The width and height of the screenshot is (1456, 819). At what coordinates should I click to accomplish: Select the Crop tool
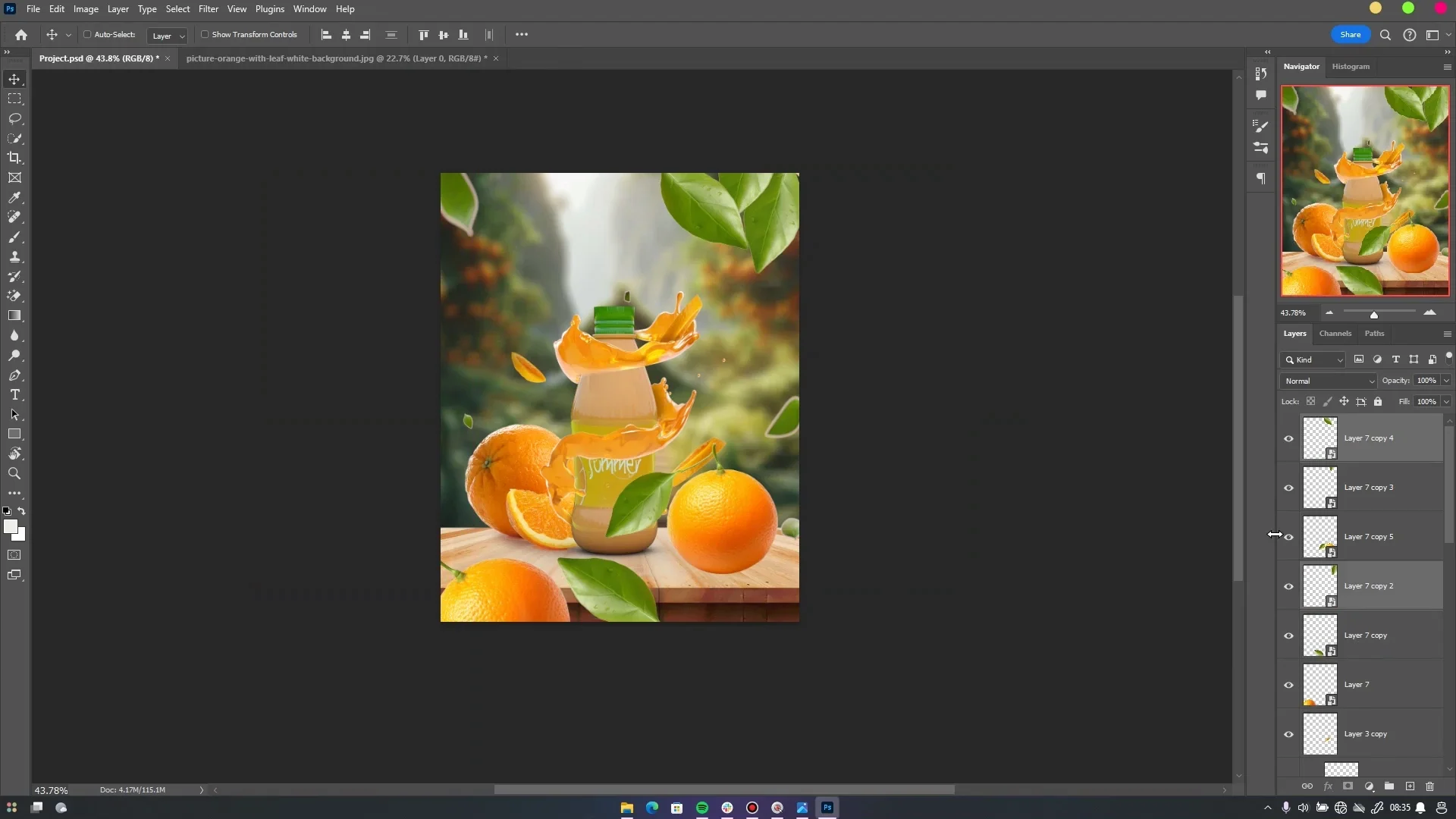14,158
